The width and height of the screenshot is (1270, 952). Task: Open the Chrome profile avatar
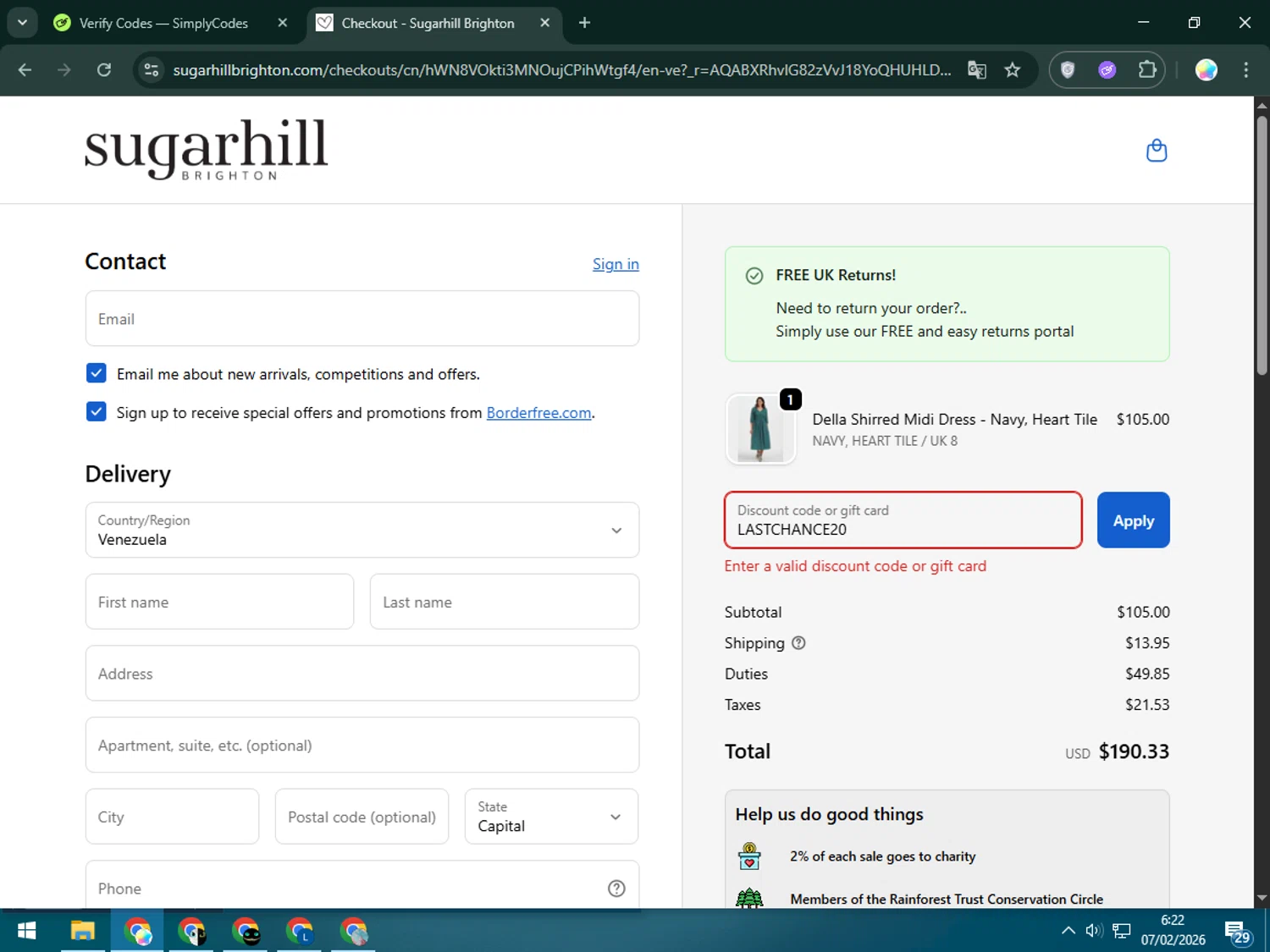tap(1206, 69)
